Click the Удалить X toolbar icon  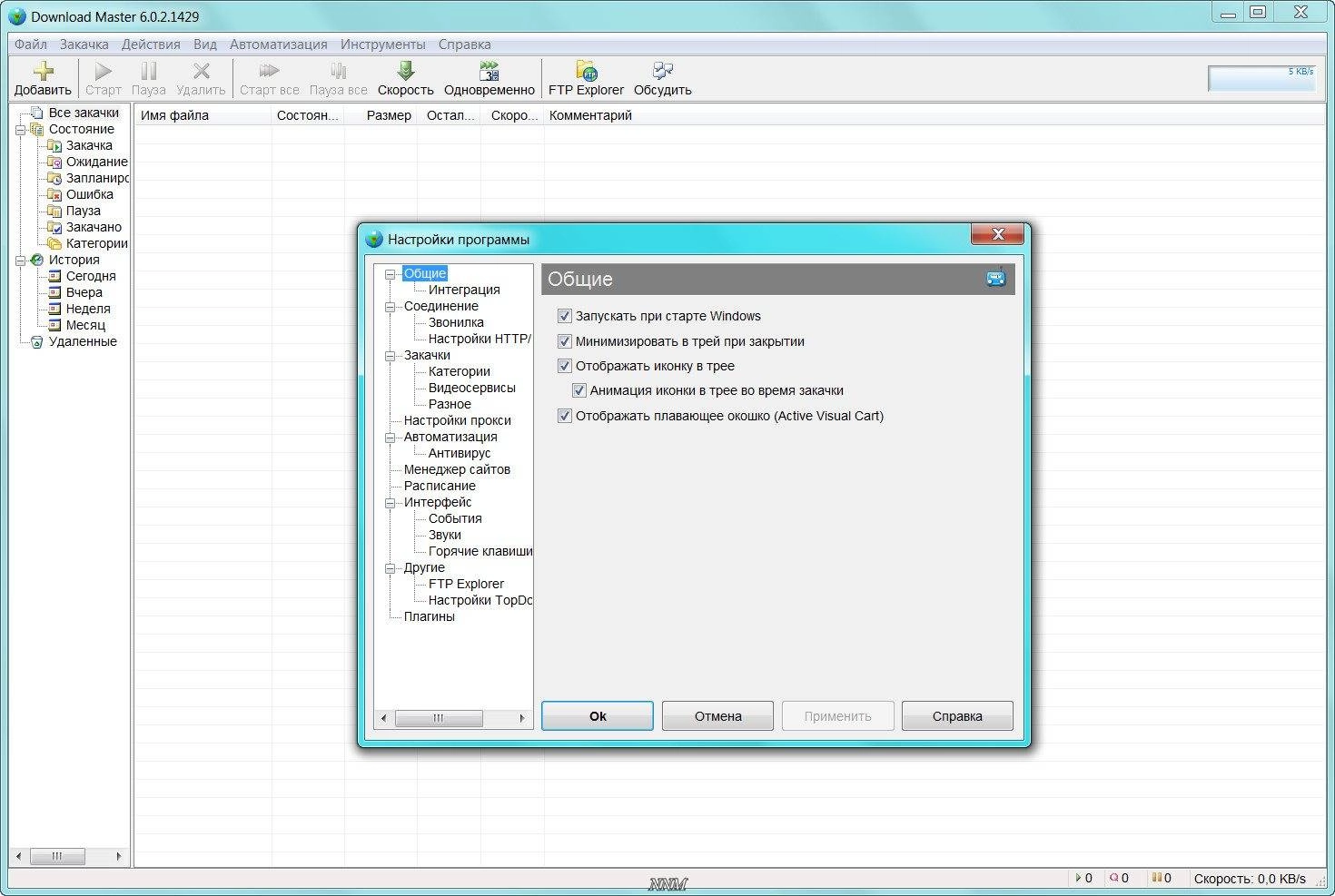pyautogui.click(x=202, y=72)
